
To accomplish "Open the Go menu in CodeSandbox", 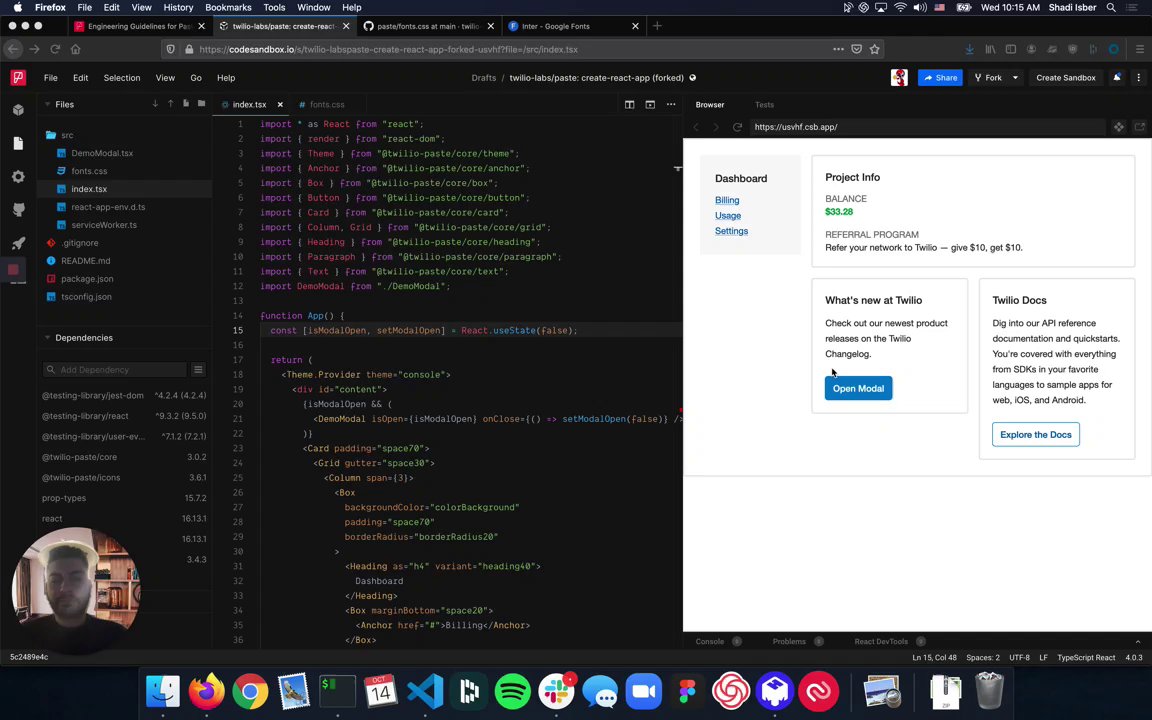I will coord(196,77).
